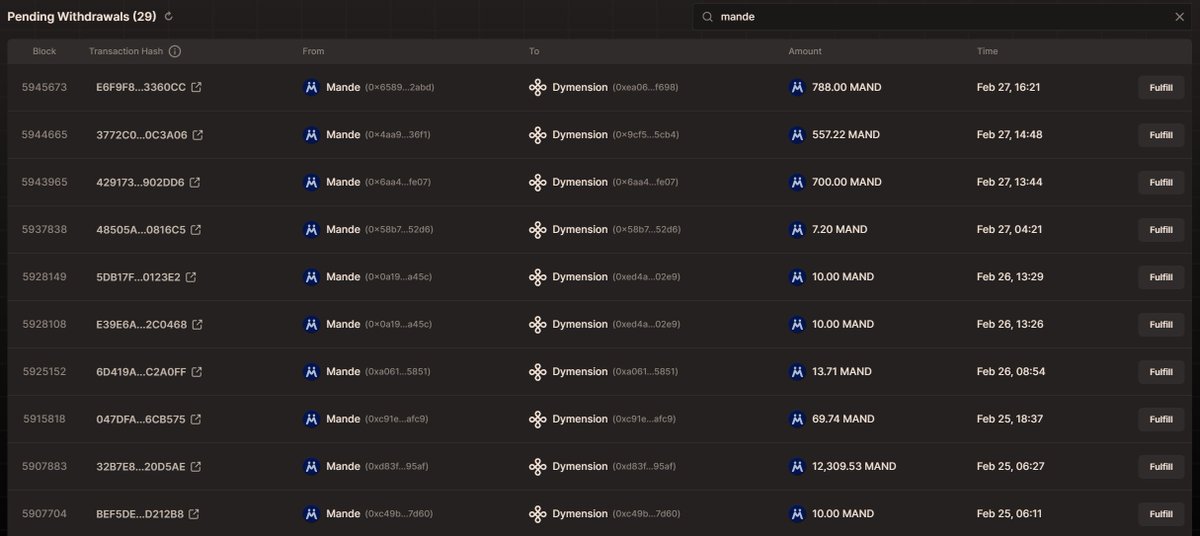1200x536 pixels.
Task: Click the From column header
Action: pos(313,51)
